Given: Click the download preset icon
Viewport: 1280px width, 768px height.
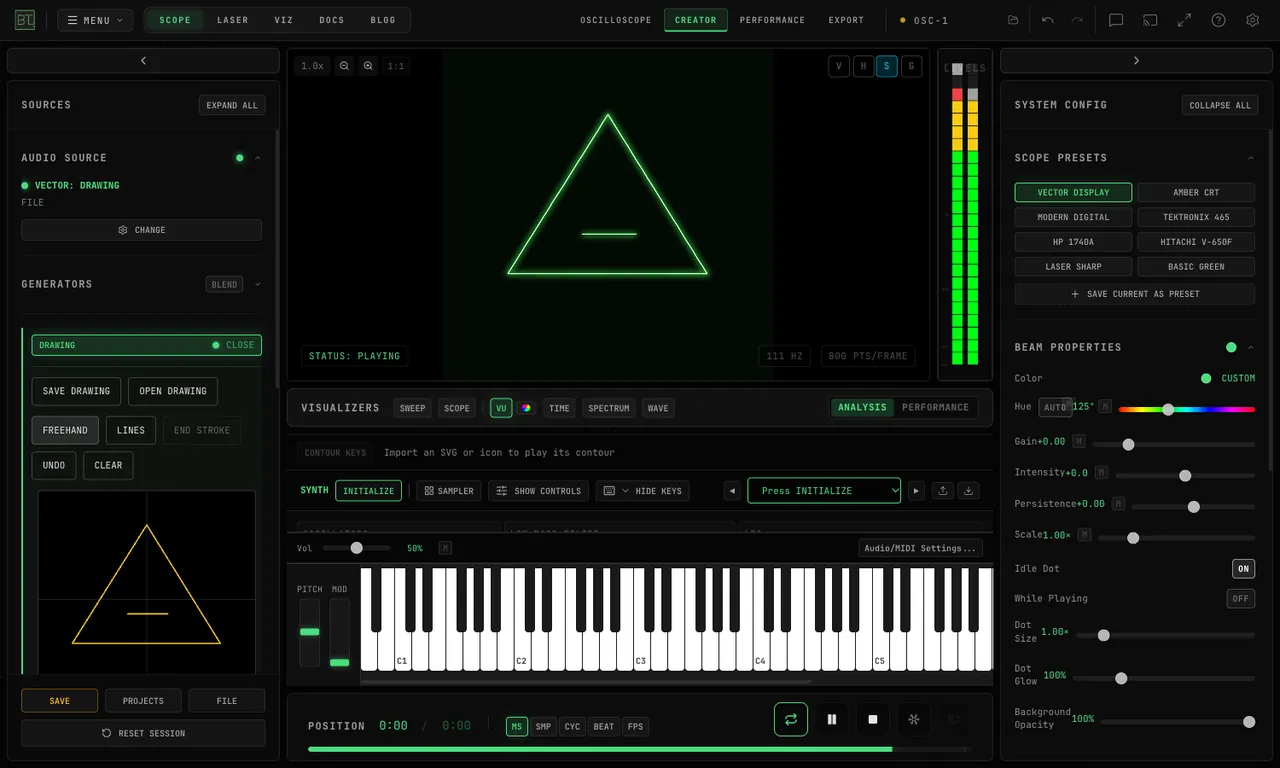Looking at the screenshot, I should 968,491.
